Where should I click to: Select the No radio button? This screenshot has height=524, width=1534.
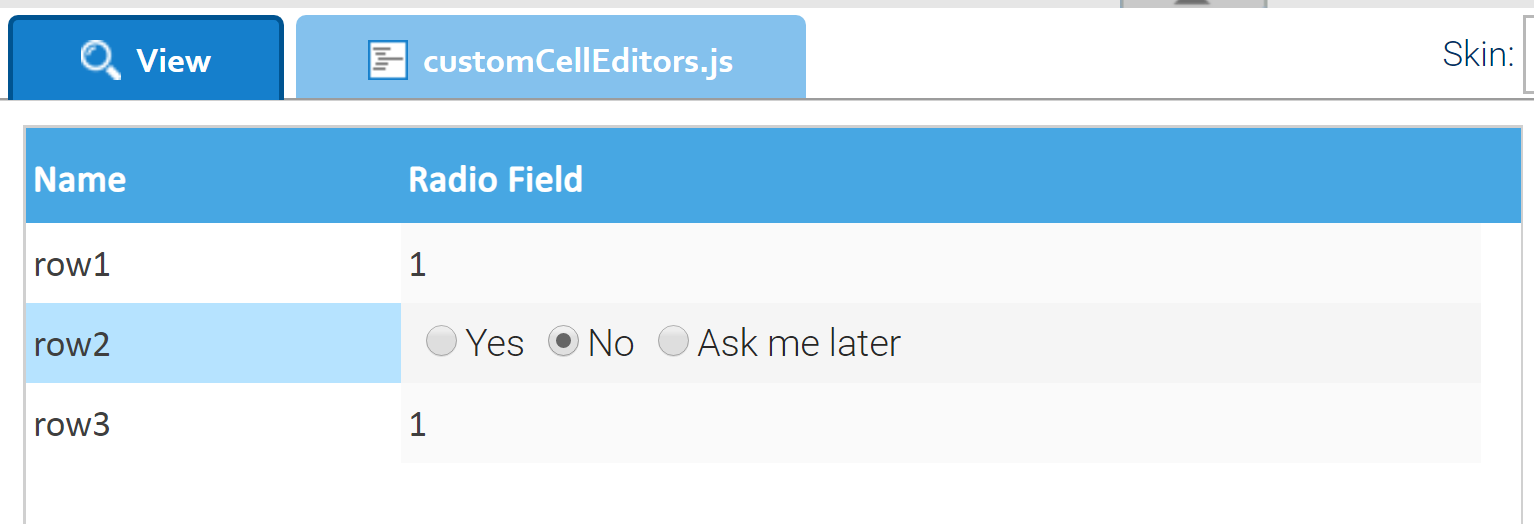click(563, 342)
